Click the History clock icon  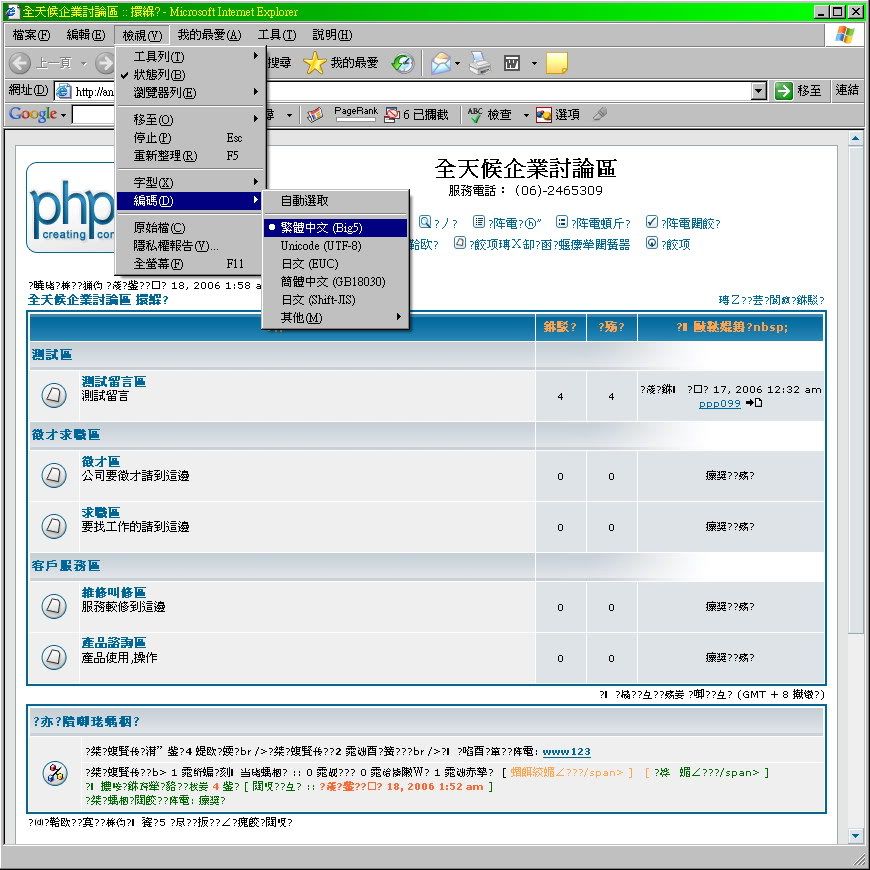point(403,63)
